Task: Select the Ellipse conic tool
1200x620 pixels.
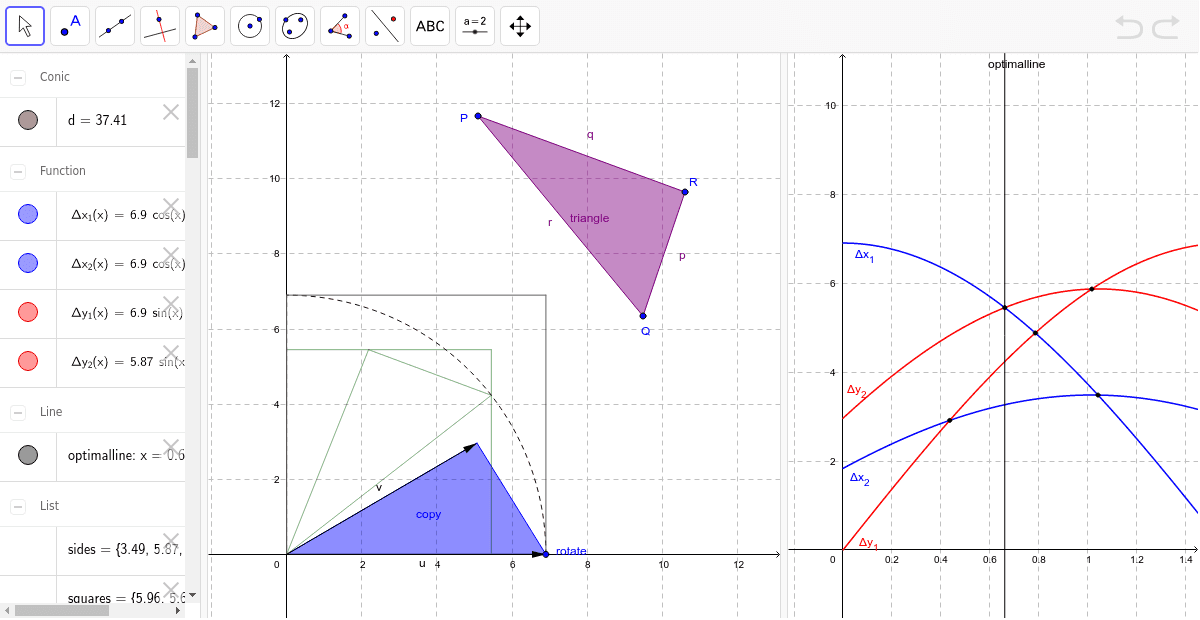Action: (295, 26)
